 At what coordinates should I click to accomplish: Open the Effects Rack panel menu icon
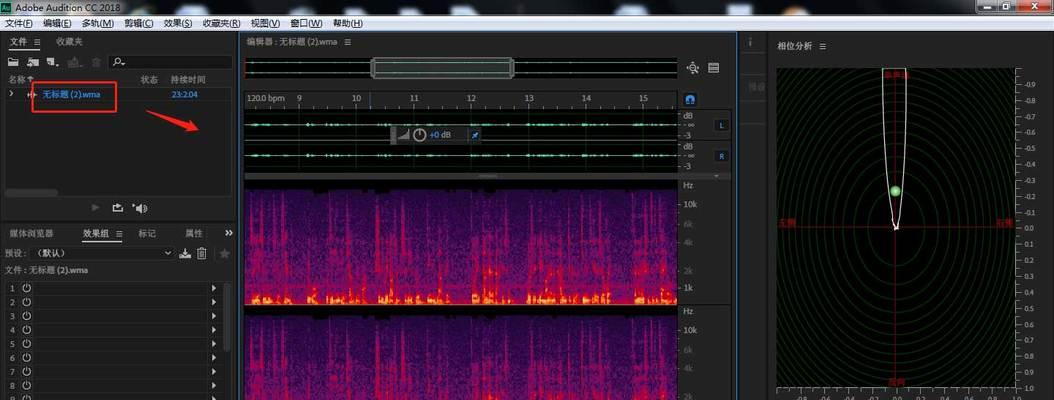pos(119,233)
